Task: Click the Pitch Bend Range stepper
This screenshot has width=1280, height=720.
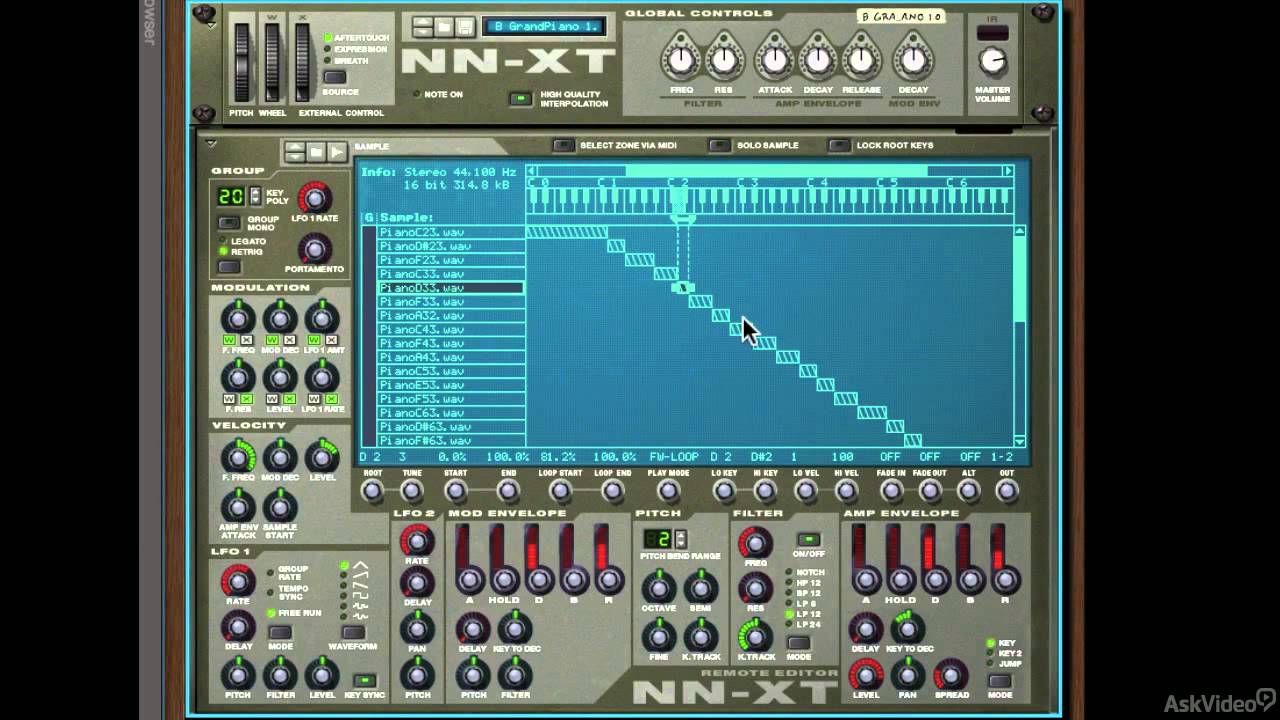Action: click(x=681, y=539)
